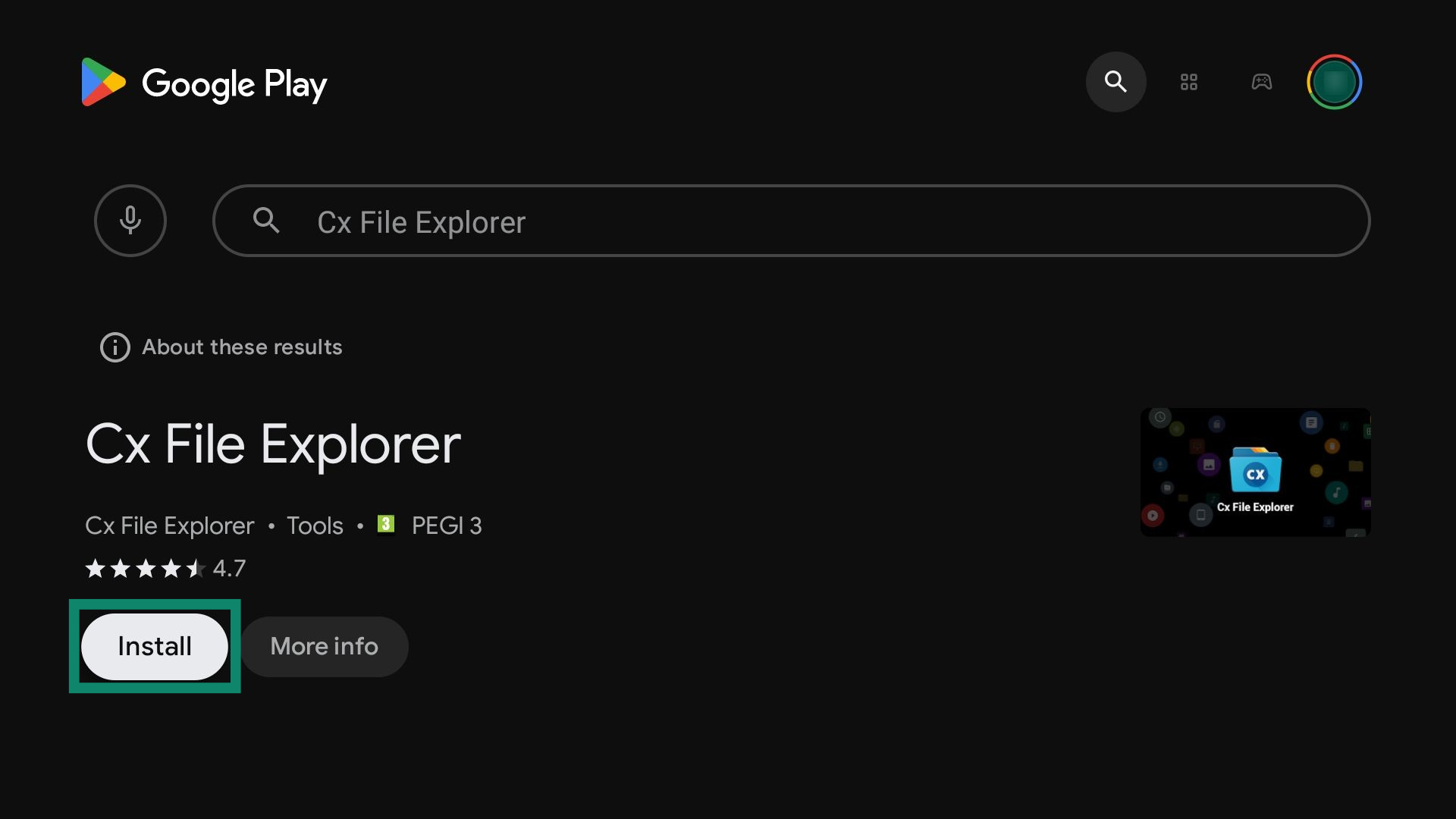Viewport: 1456px width, 819px height.
Task: Click the Google Play triangle logo
Action: point(103,82)
